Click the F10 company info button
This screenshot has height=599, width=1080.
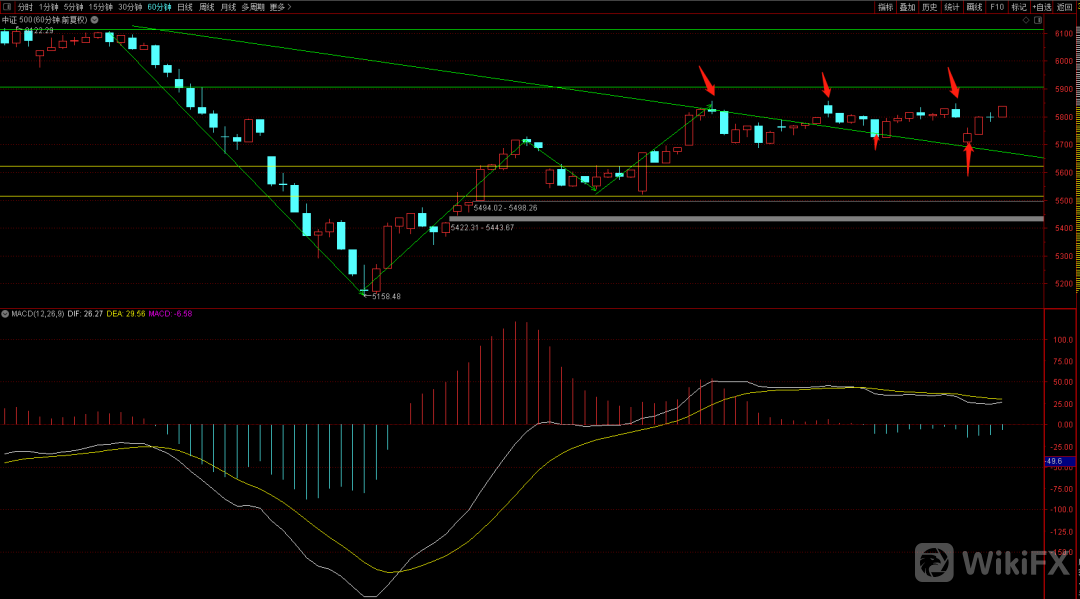997,7
